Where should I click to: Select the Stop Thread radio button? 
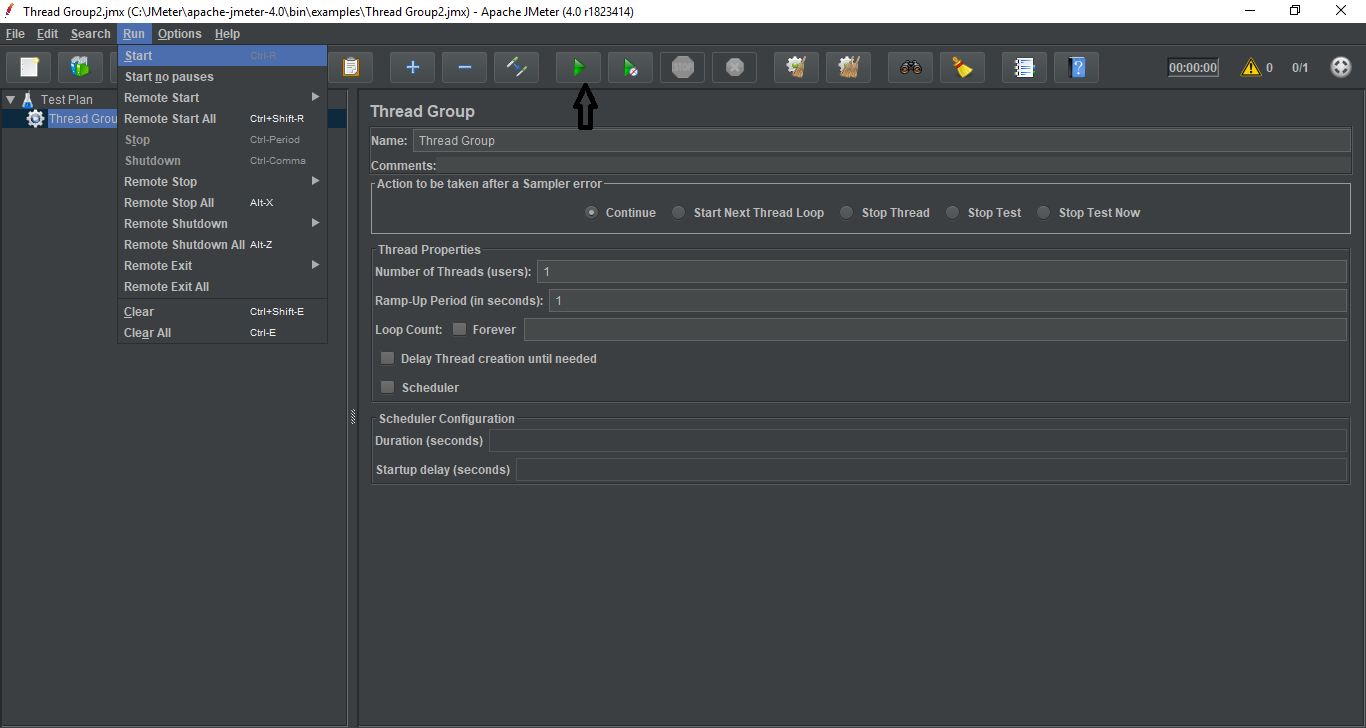(847, 213)
